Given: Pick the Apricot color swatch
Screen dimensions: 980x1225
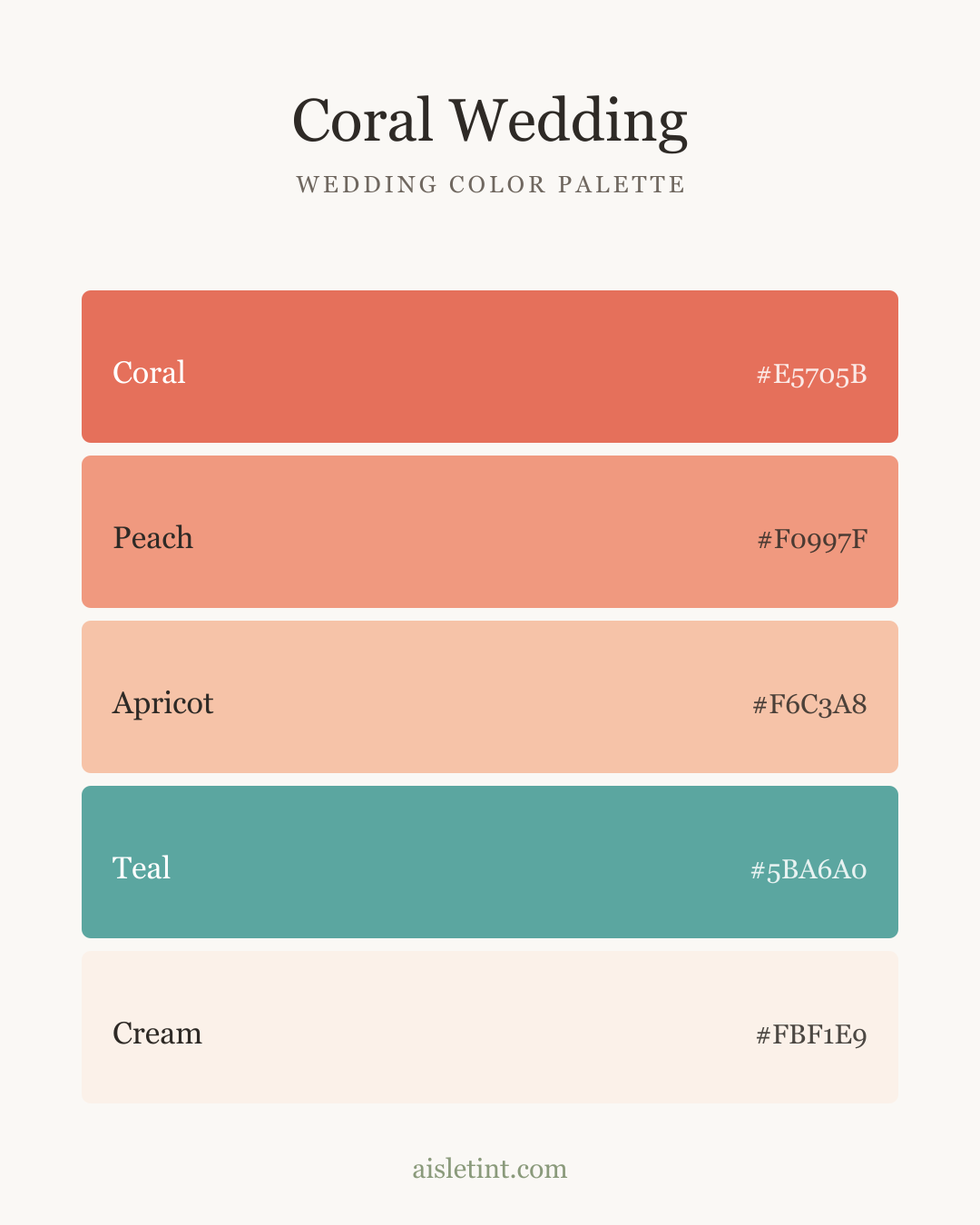Looking at the screenshot, I should pos(490,697).
